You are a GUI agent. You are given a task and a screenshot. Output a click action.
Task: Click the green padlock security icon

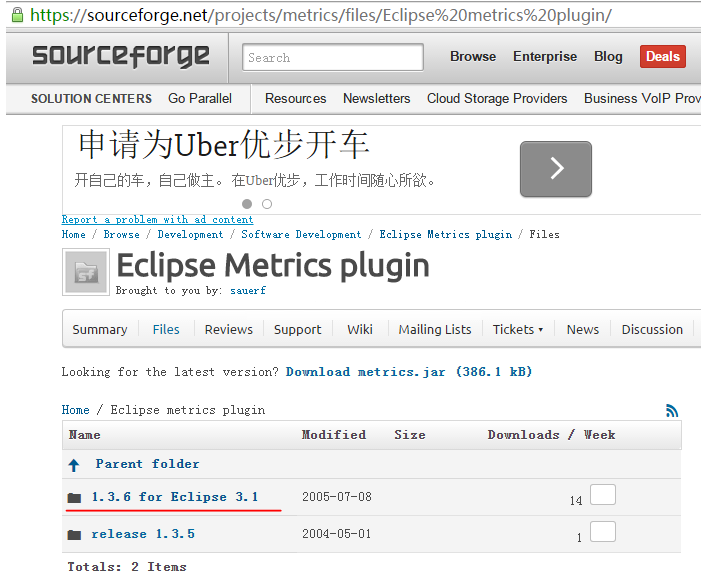(x=17, y=15)
